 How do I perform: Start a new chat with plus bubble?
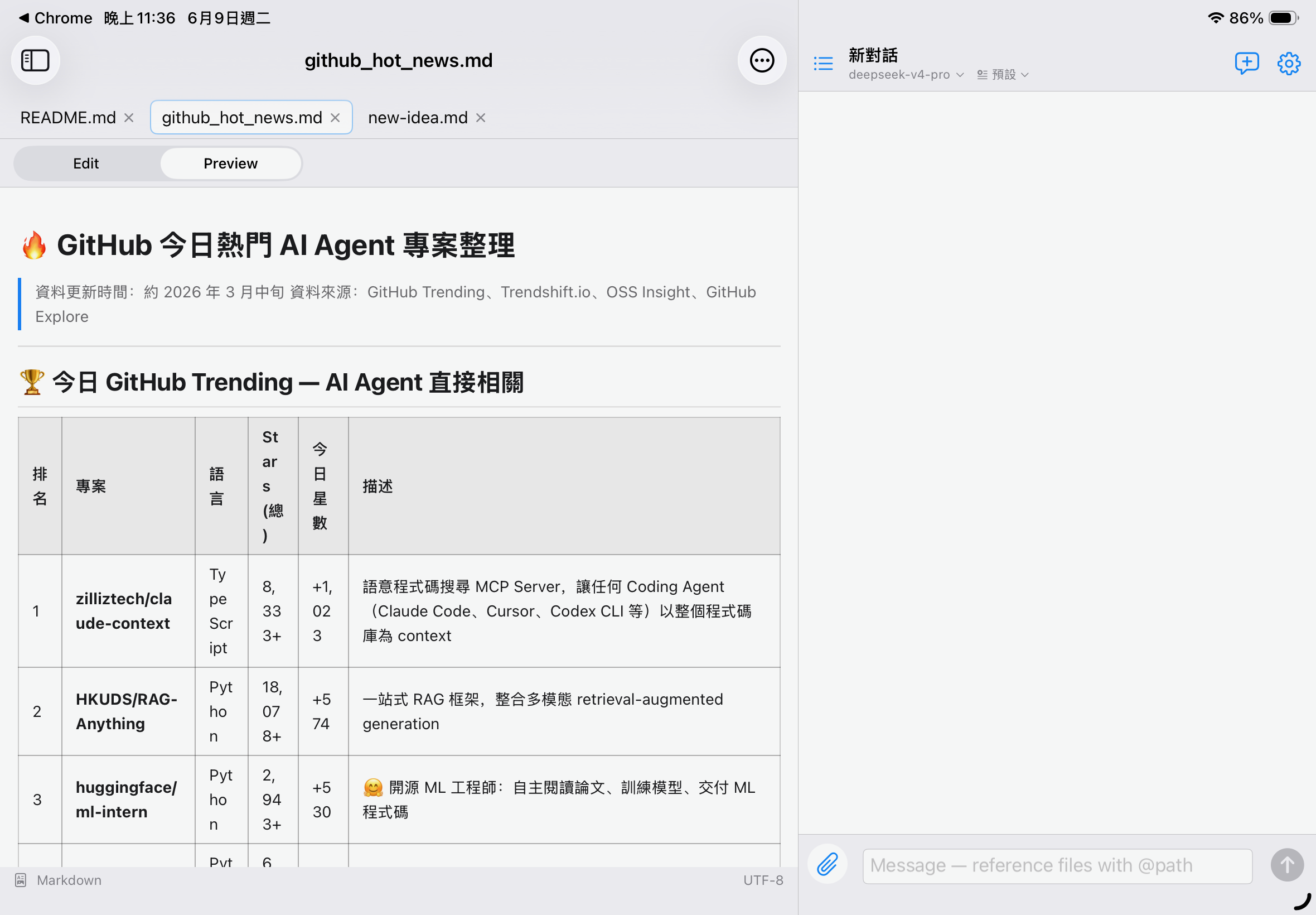[1246, 63]
